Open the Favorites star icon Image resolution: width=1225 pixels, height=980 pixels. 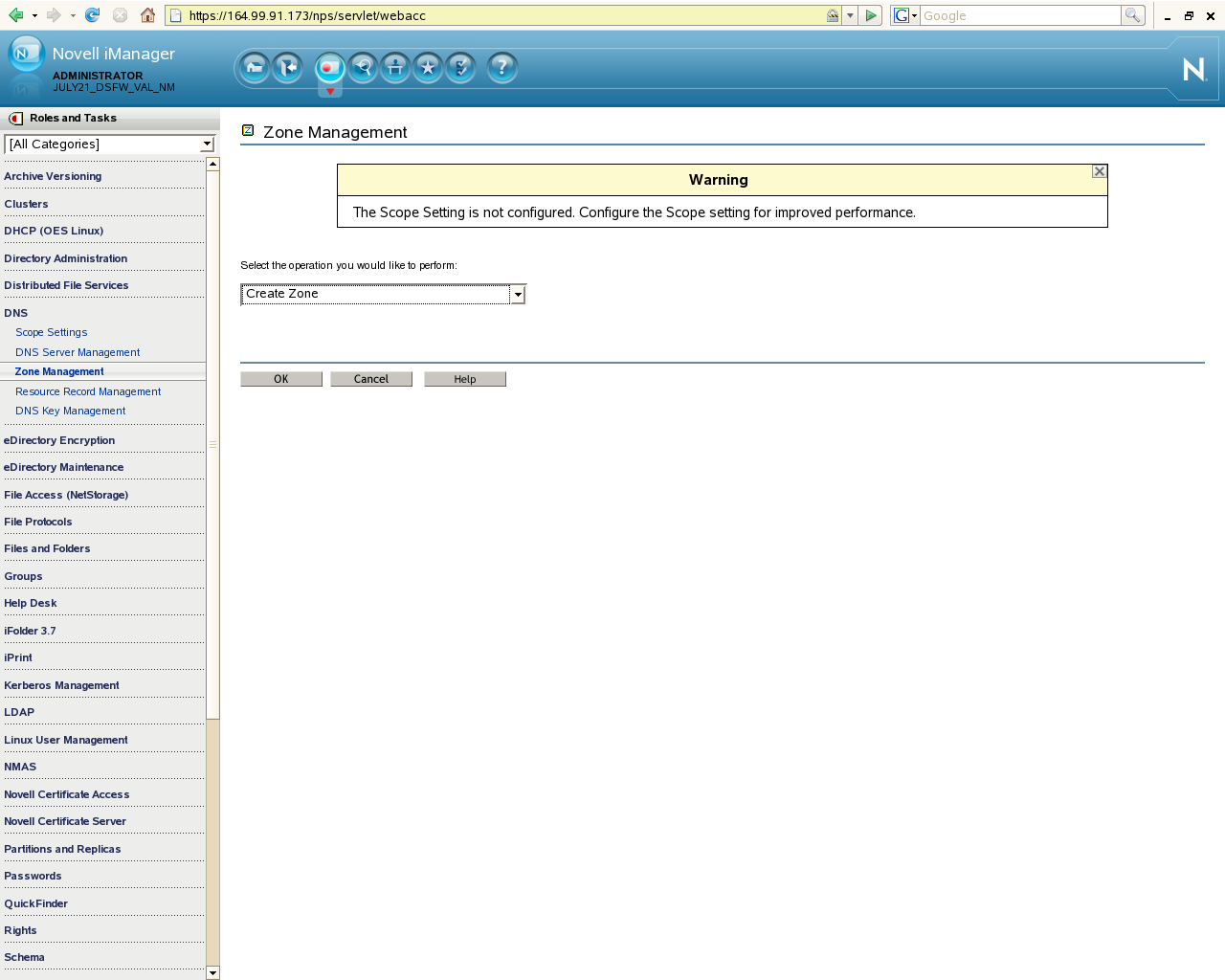tap(428, 67)
